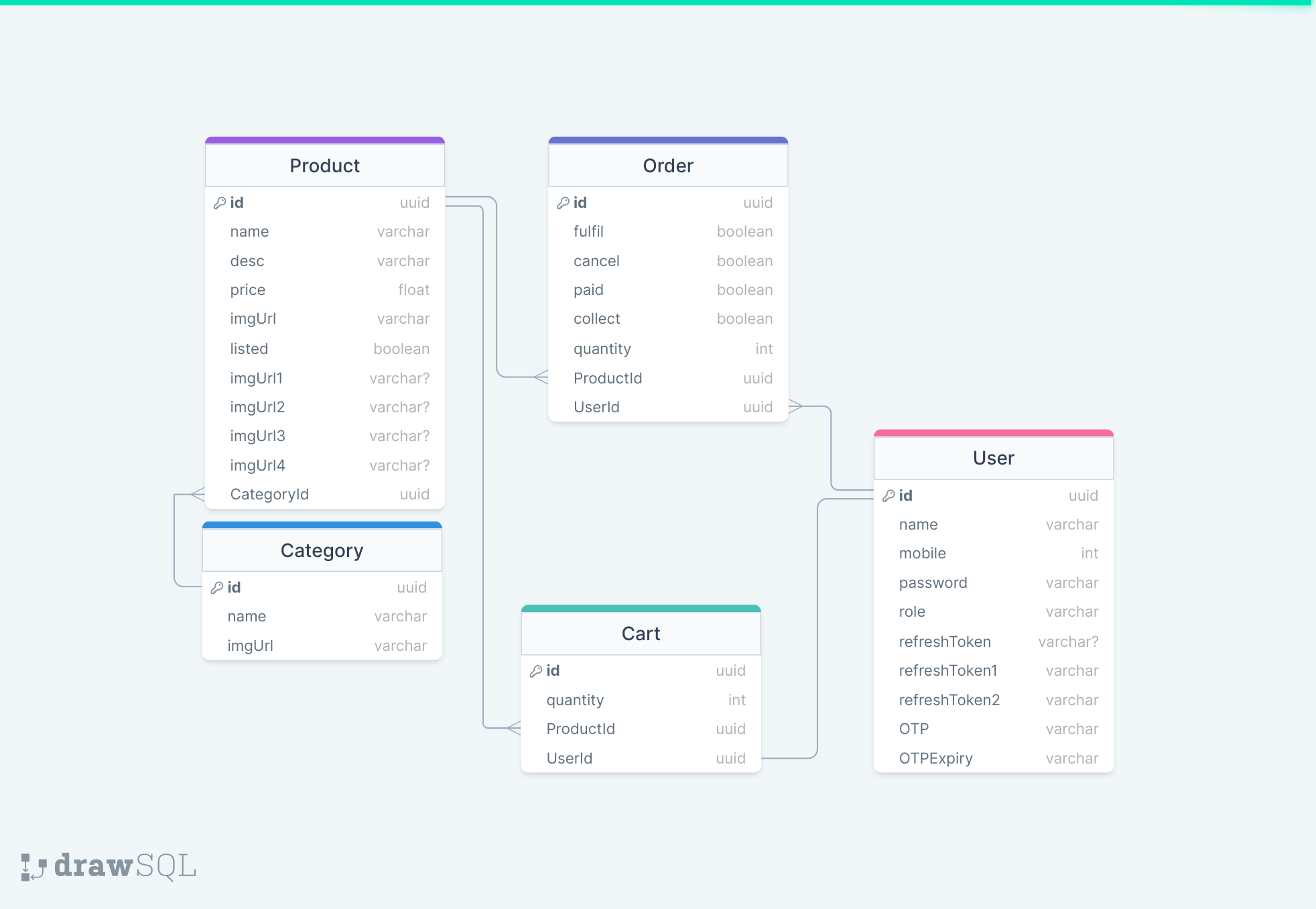This screenshot has height=909, width=1316.
Task: Select the paid field in the Order table
Action: [589, 290]
